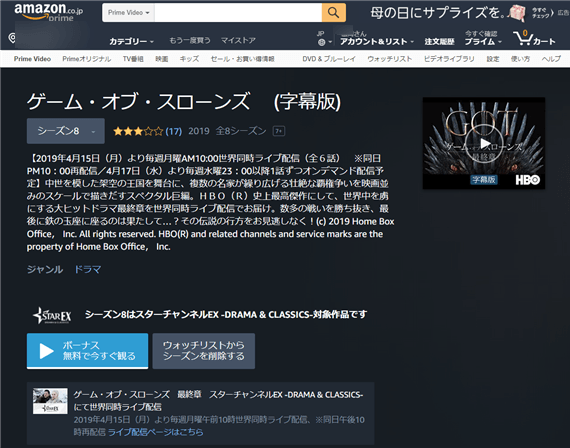Screen dimensions: 570x448
Task: Click the HBO logo on the thumbnail
Action: click(x=527, y=180)
